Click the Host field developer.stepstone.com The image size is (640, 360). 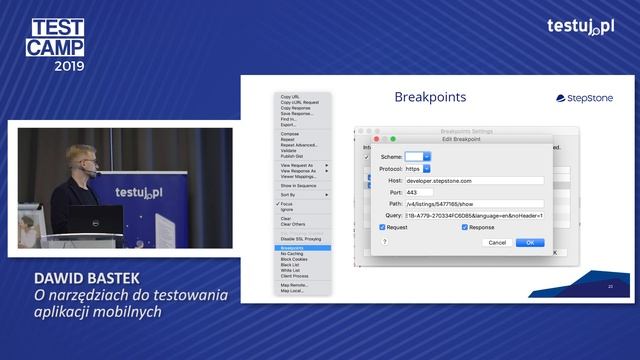[x=474, y=181]
